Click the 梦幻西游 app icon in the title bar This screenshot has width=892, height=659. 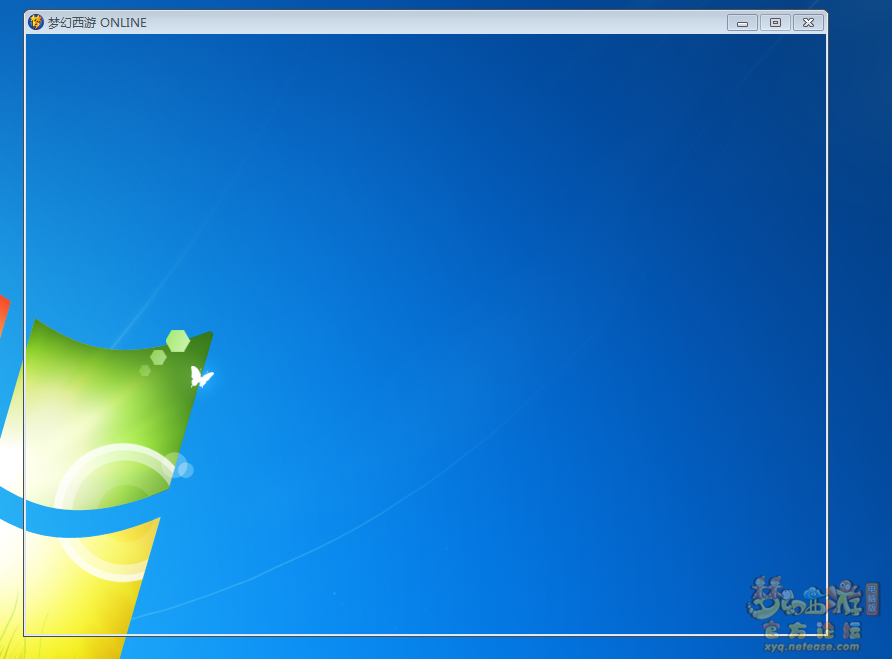(x=36, y=22)
